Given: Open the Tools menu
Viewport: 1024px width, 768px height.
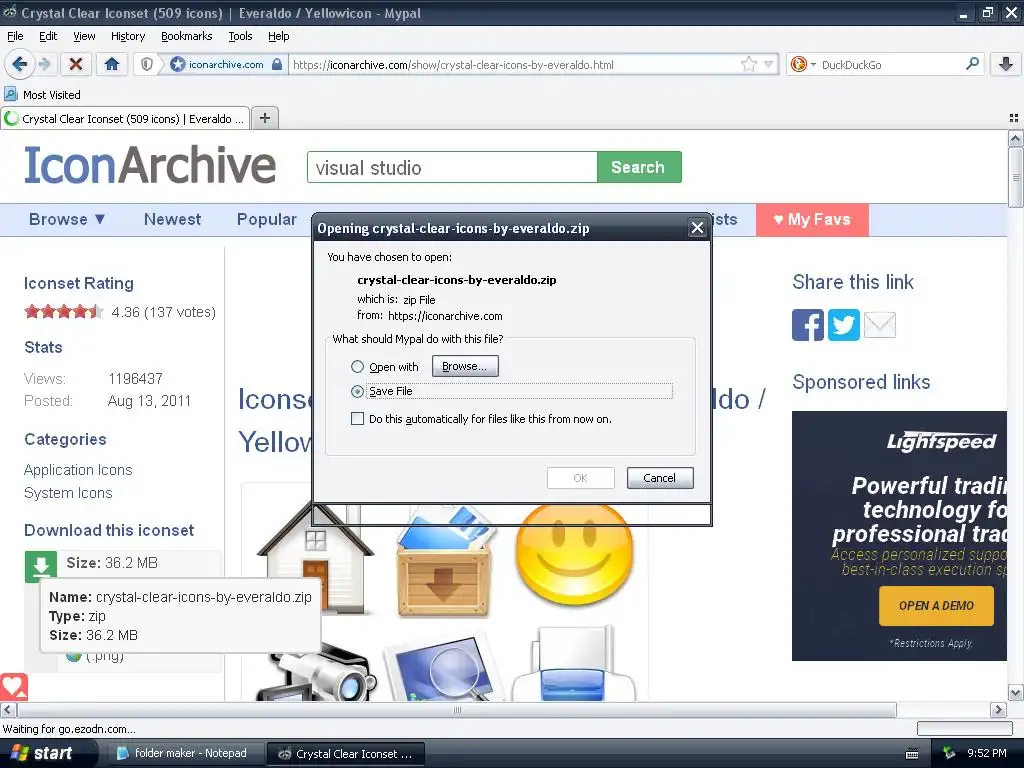Looking at the screenshot, I should point(240,36).
